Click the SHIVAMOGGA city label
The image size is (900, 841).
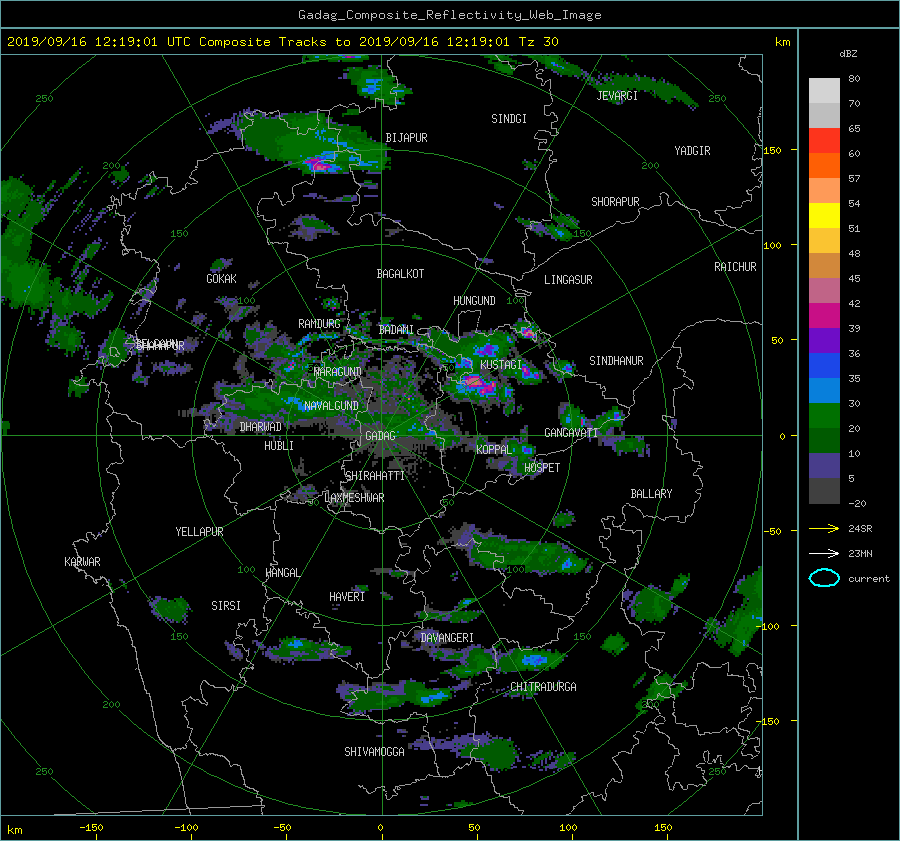pos(374,752)
